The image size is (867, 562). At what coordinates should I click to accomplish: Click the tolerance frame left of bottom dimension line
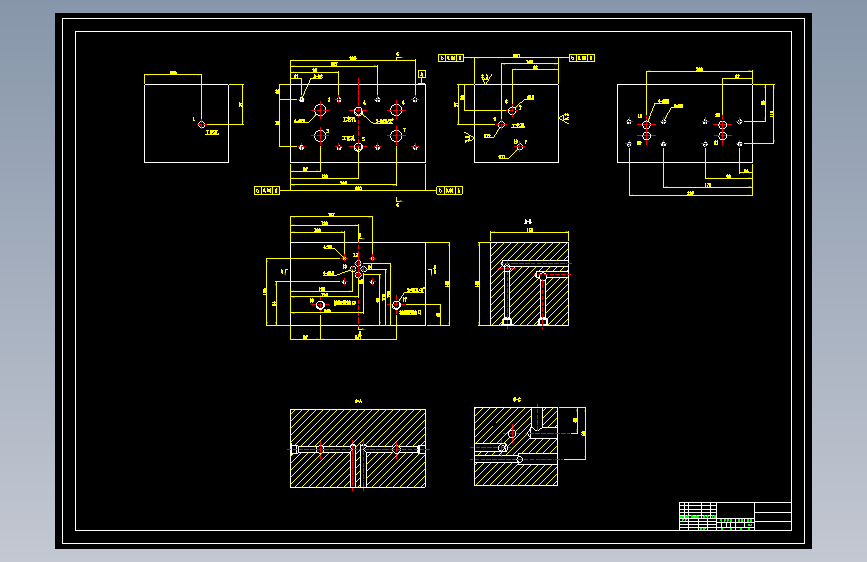click(x=267, y=190)
